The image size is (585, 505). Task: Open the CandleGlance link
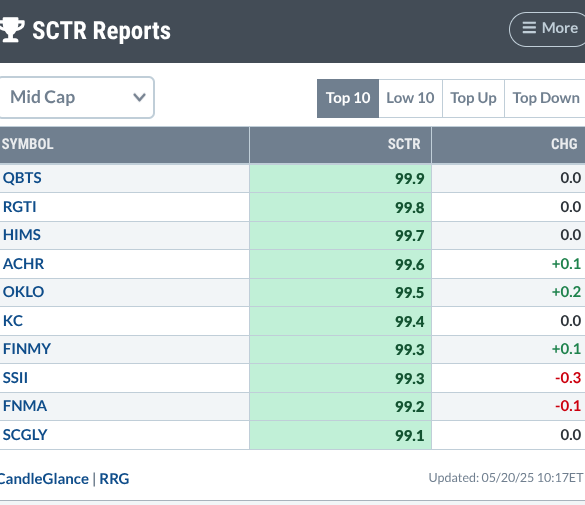(44, 479)
